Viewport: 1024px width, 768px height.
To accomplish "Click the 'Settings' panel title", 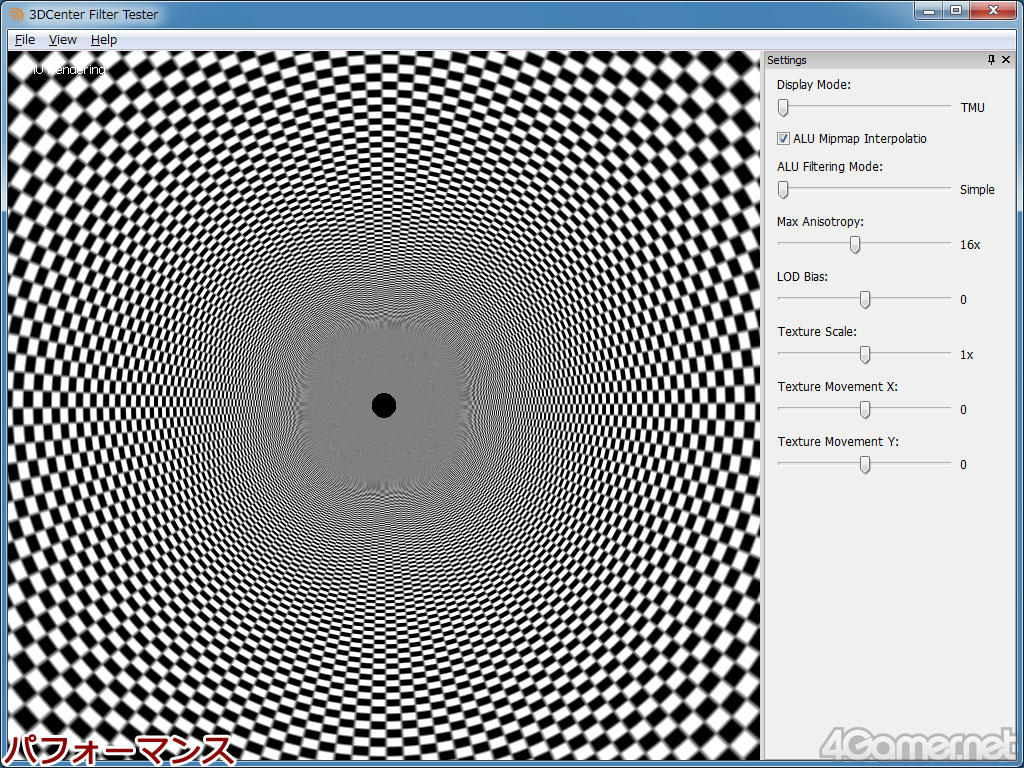I will pyautogui.click(x=786, y=60).
